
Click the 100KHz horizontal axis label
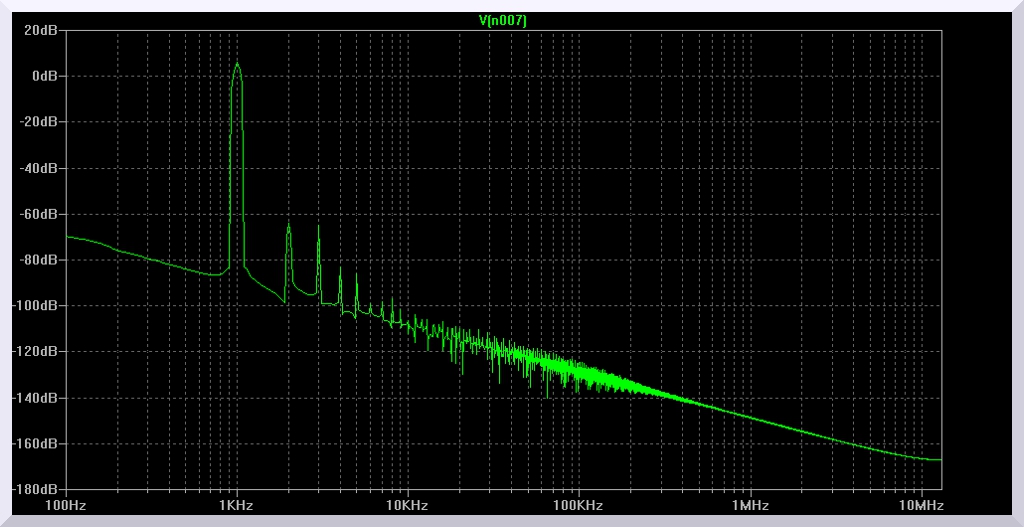[578, 506]
